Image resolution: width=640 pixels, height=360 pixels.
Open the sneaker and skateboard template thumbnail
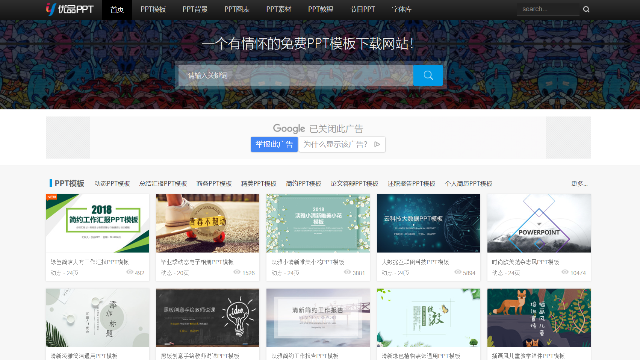click(x=207, y=223)
